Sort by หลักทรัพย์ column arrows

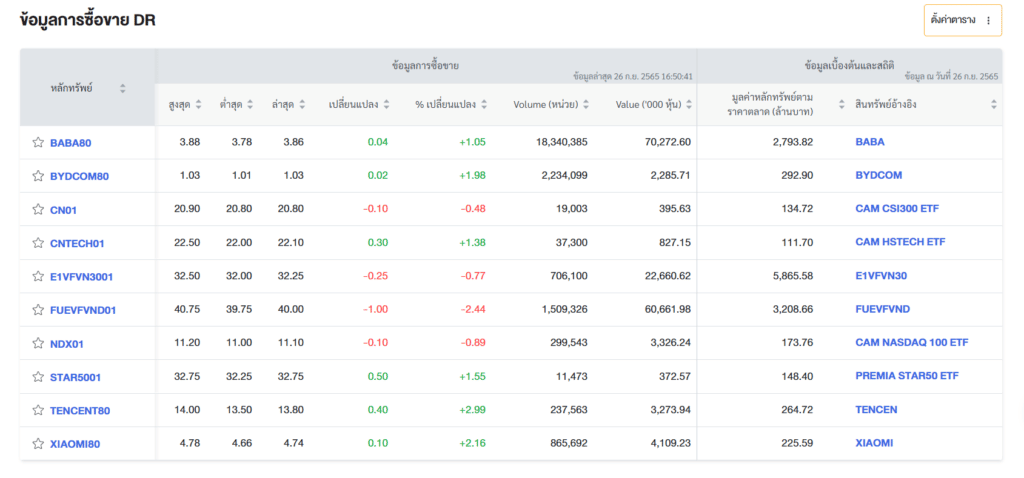click(123, 88)
